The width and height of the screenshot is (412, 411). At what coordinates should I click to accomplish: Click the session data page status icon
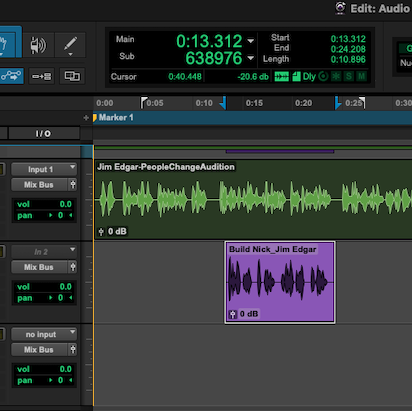click(296, 76)
